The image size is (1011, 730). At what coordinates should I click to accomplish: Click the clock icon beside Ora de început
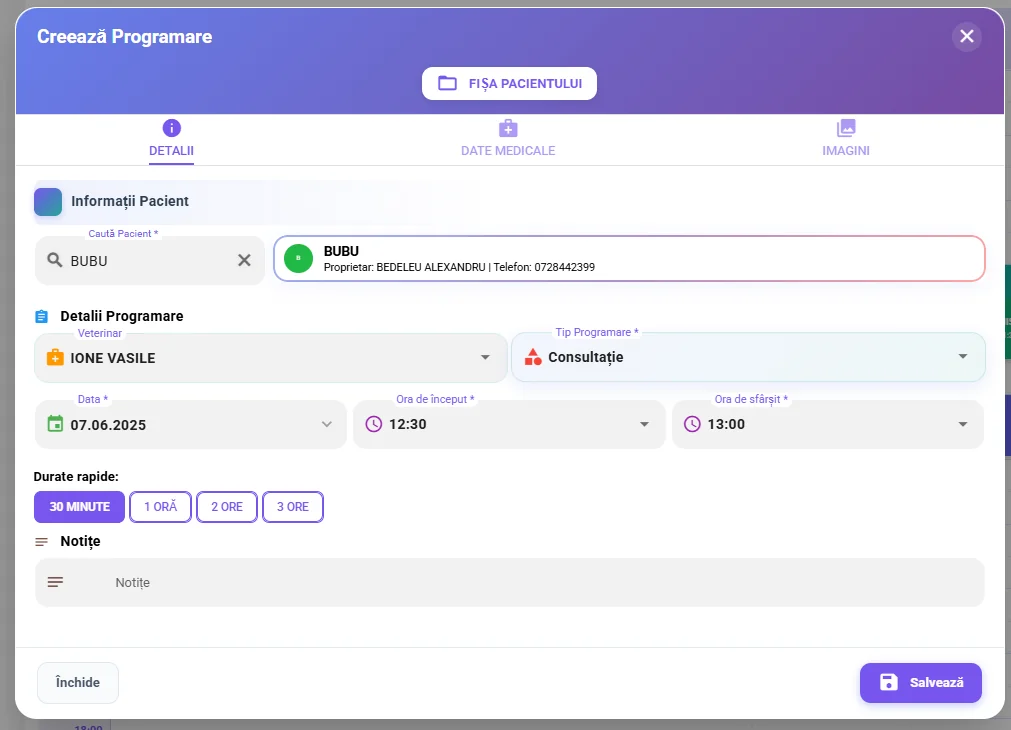tap(376, 424)
